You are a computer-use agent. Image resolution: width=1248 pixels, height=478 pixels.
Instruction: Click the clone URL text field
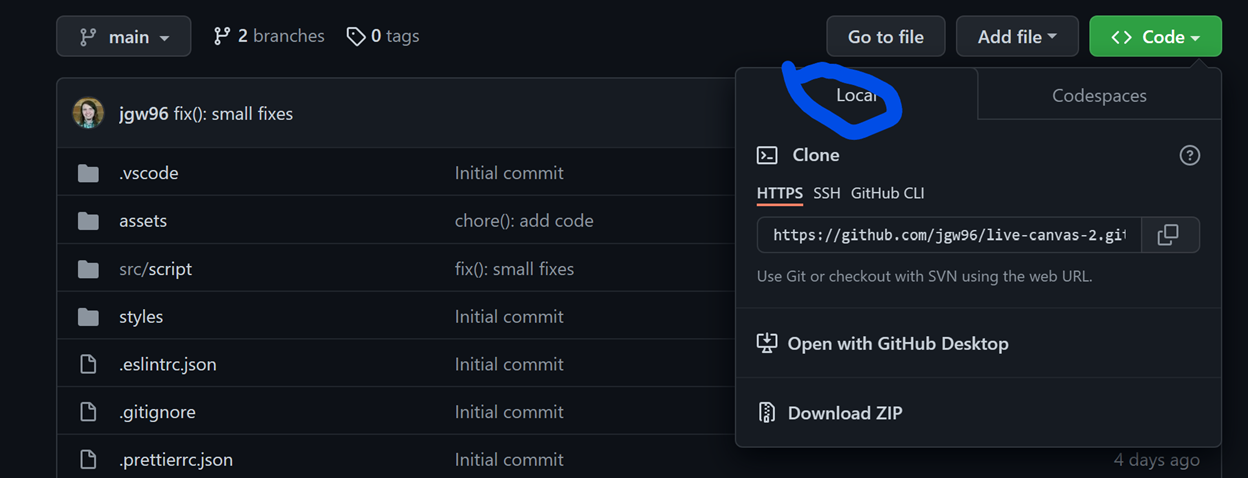[948, 235]
